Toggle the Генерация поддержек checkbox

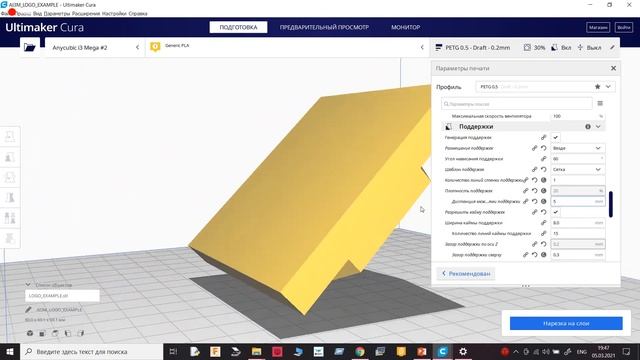556,138
